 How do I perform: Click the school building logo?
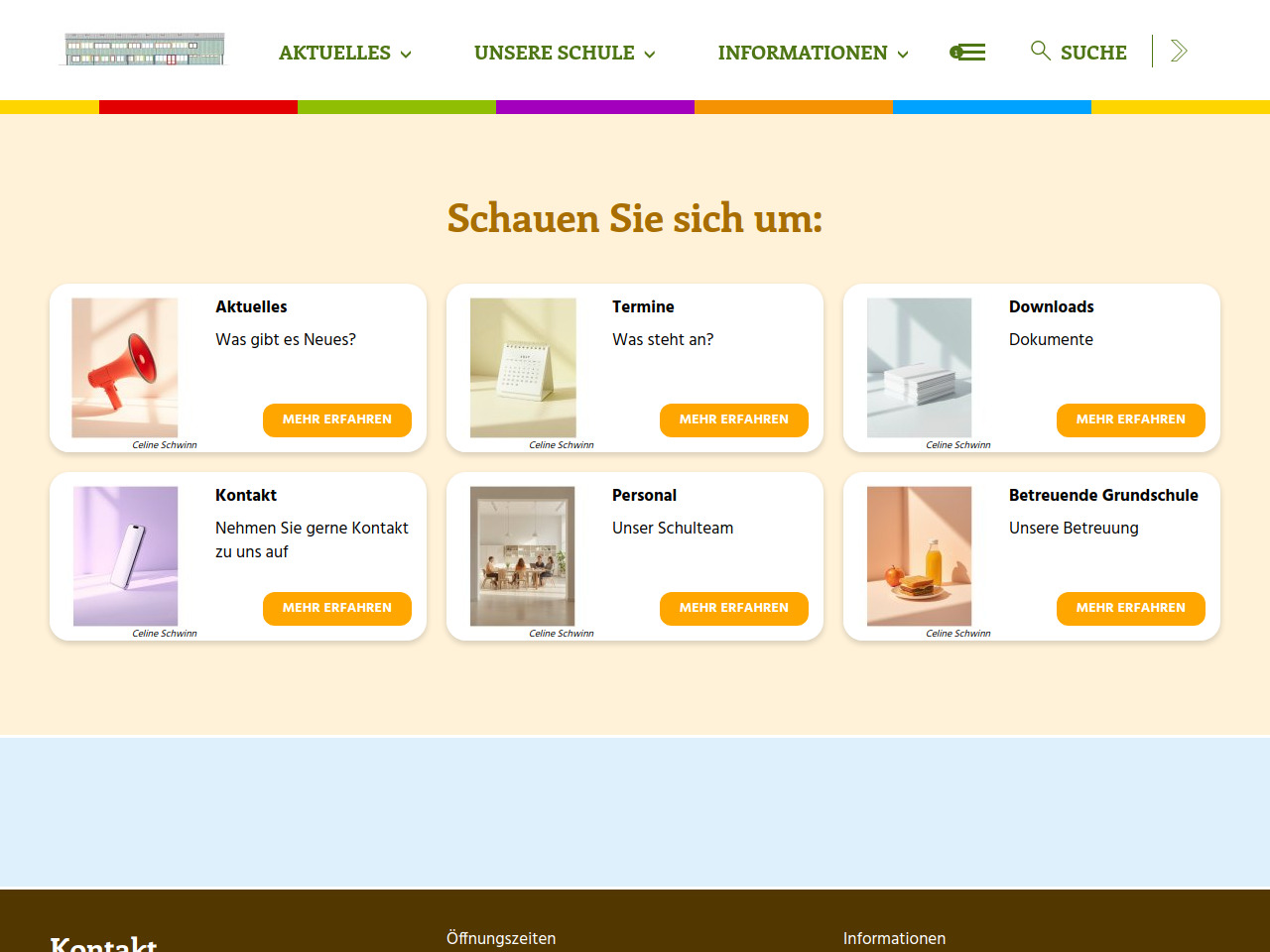(x=145, y=50)
